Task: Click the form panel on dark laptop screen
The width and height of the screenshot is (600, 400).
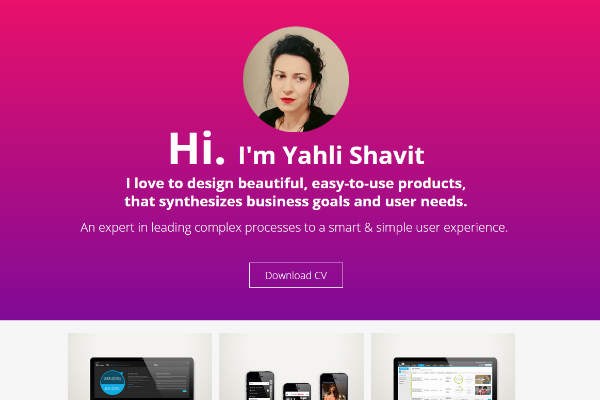Action: (171, 381)
